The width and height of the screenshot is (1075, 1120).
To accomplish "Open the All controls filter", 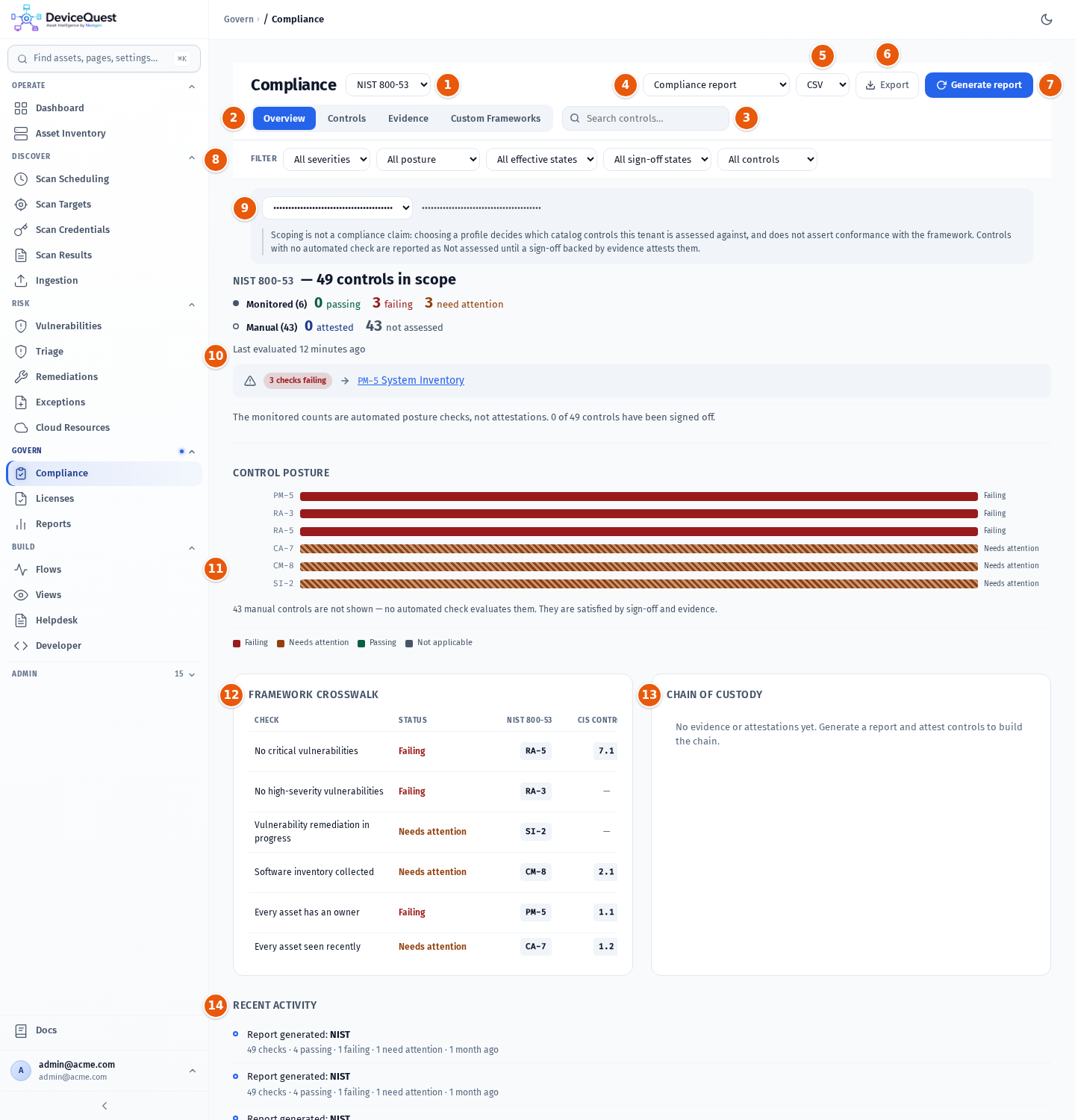I will (x=767, y=159).
